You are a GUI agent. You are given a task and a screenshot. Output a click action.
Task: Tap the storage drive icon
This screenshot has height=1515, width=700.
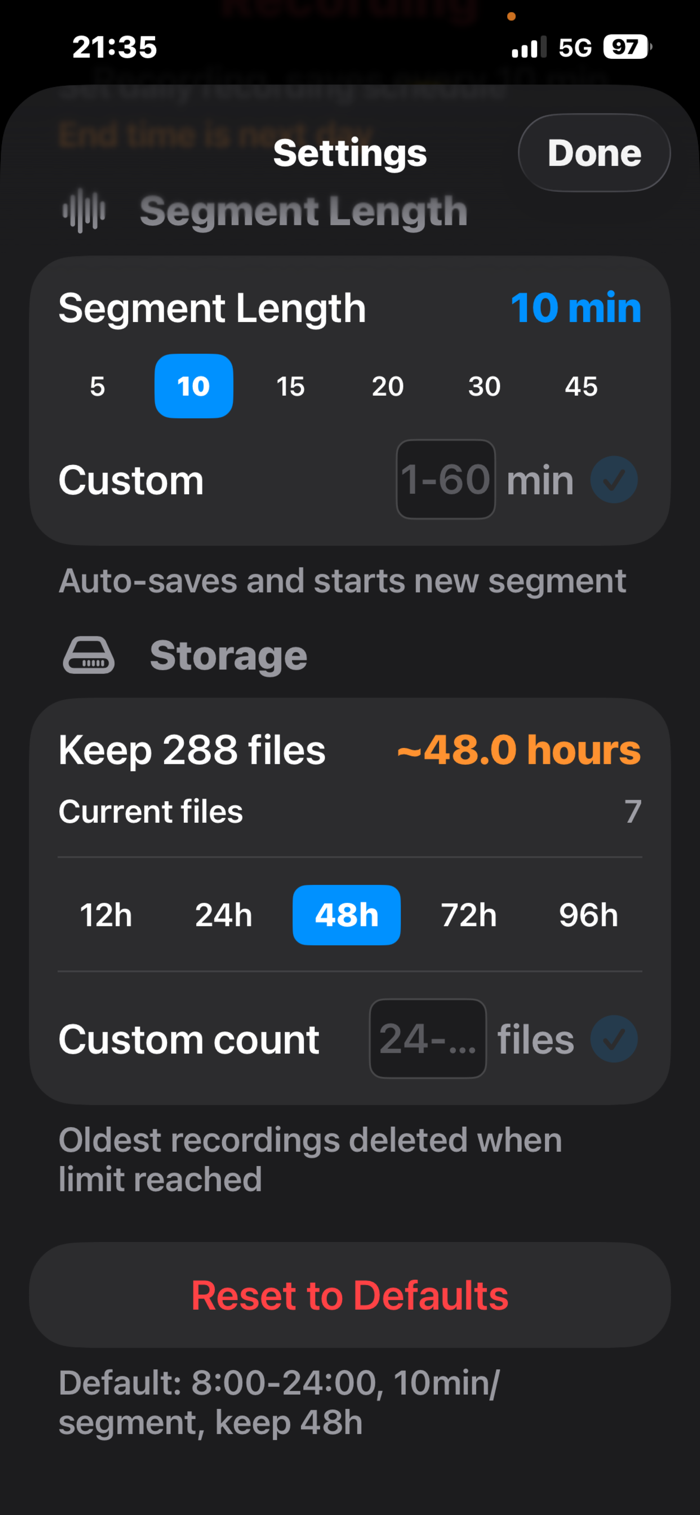click(89, 656)
